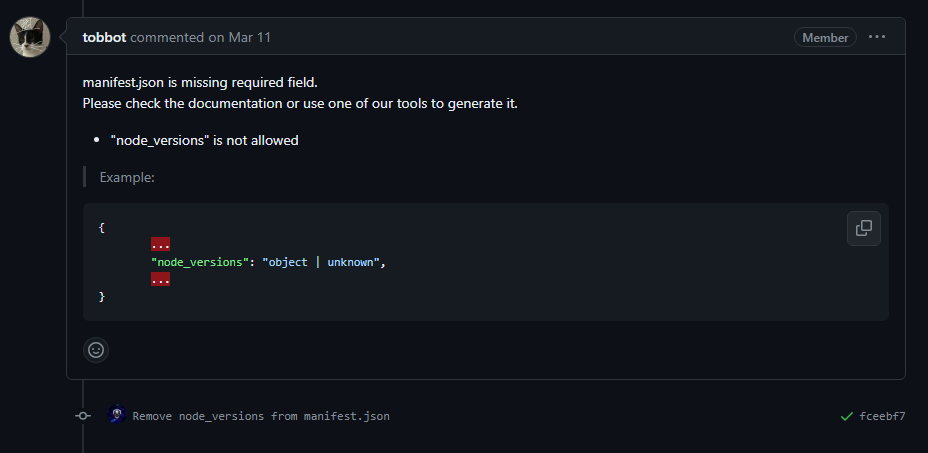Open the comment's three-dot options menu
This screenshot has width=928, height=453.
pyautogui.click(x=877, y=37)
